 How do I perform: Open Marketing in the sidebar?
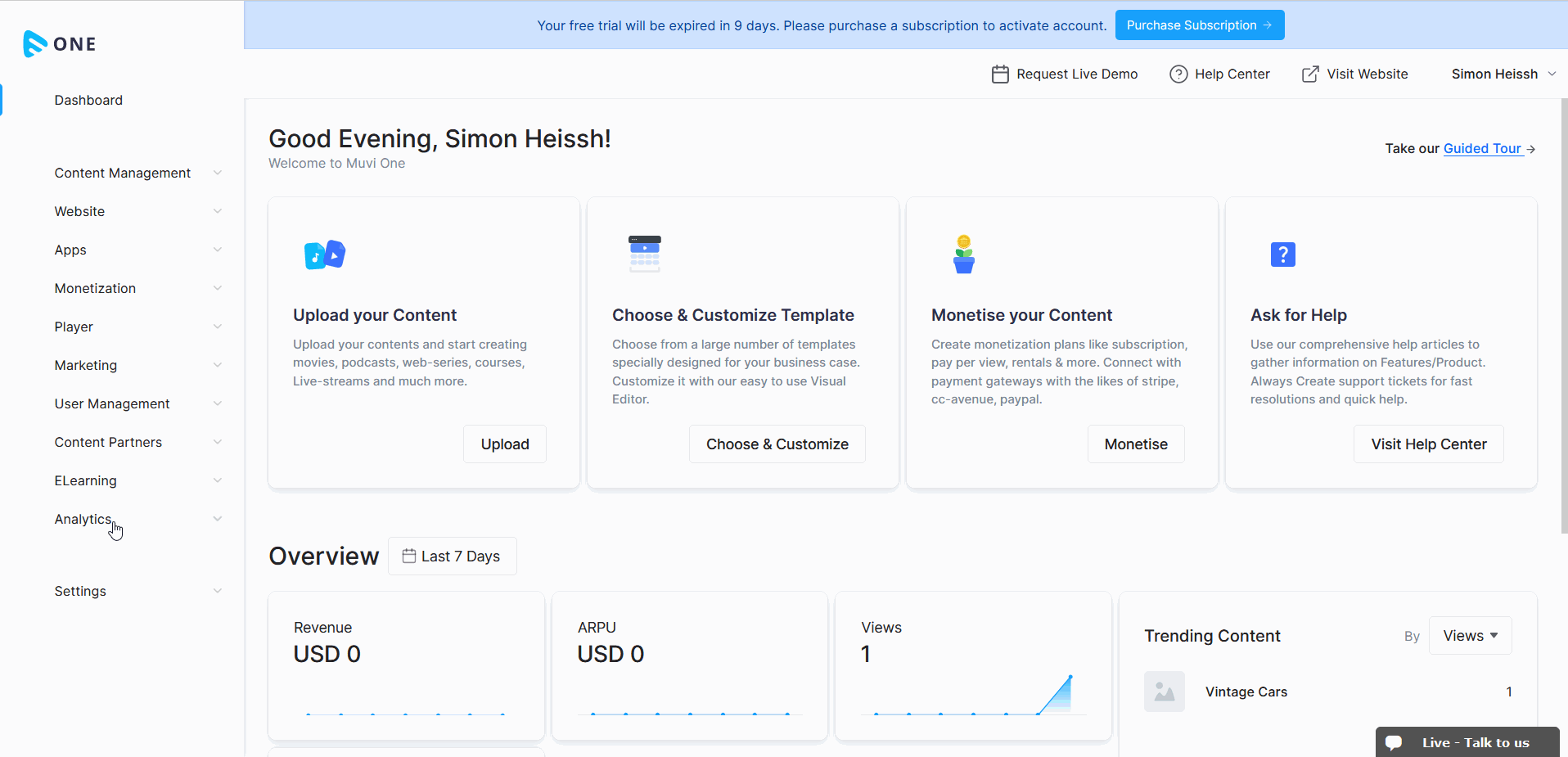[86, 365]
